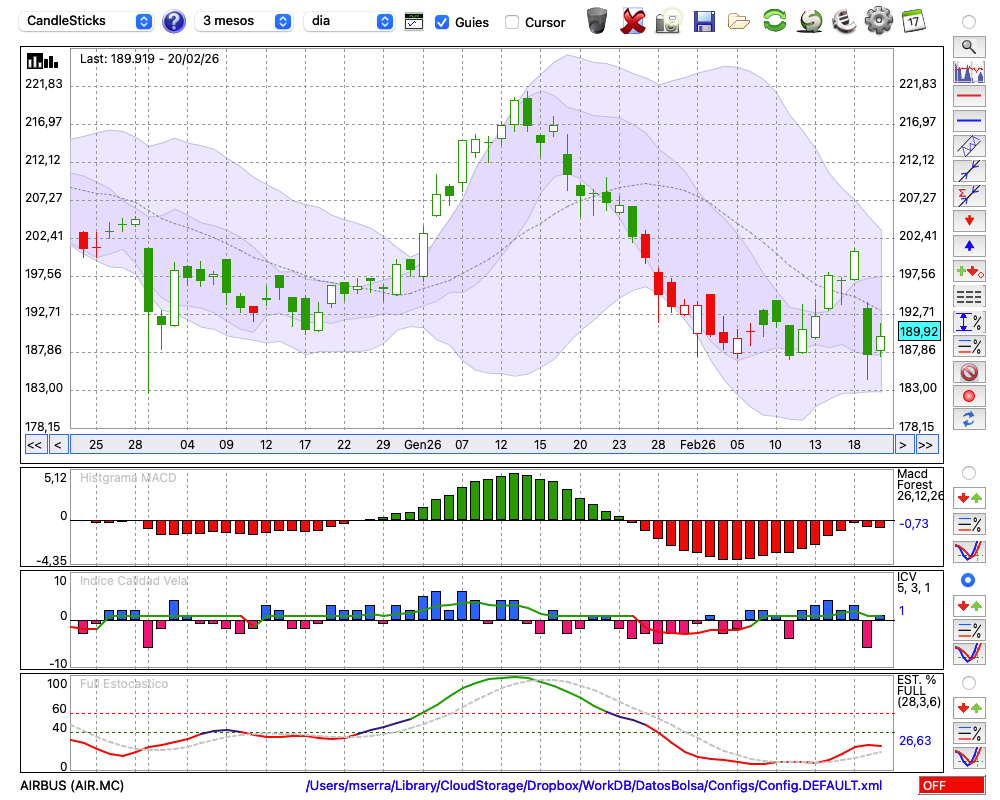Click the >> scroll to end button
This screenshot has width=1000, height=800.
coord(926,445)
